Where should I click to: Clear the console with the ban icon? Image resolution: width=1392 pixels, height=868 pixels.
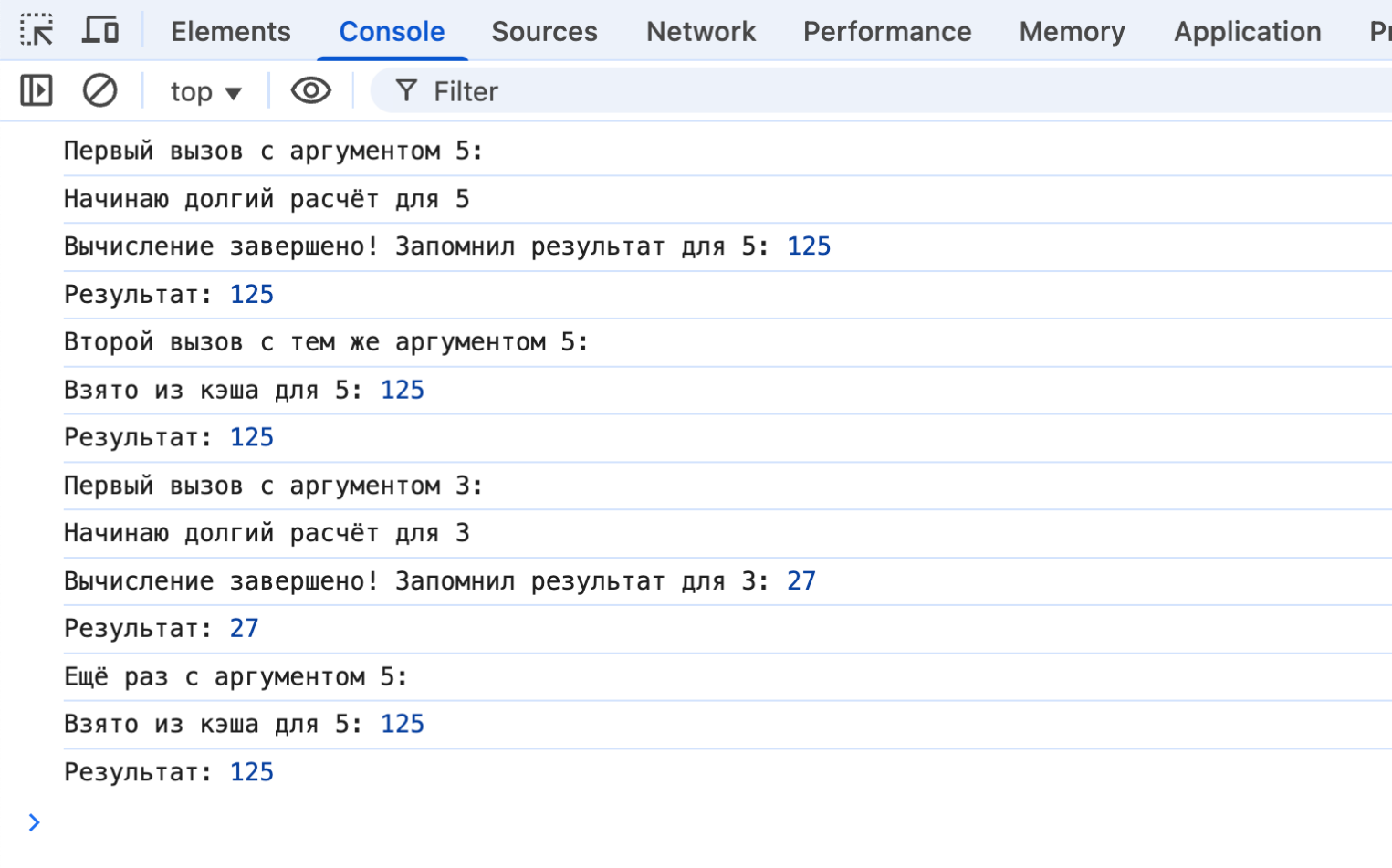pos(99,91)
